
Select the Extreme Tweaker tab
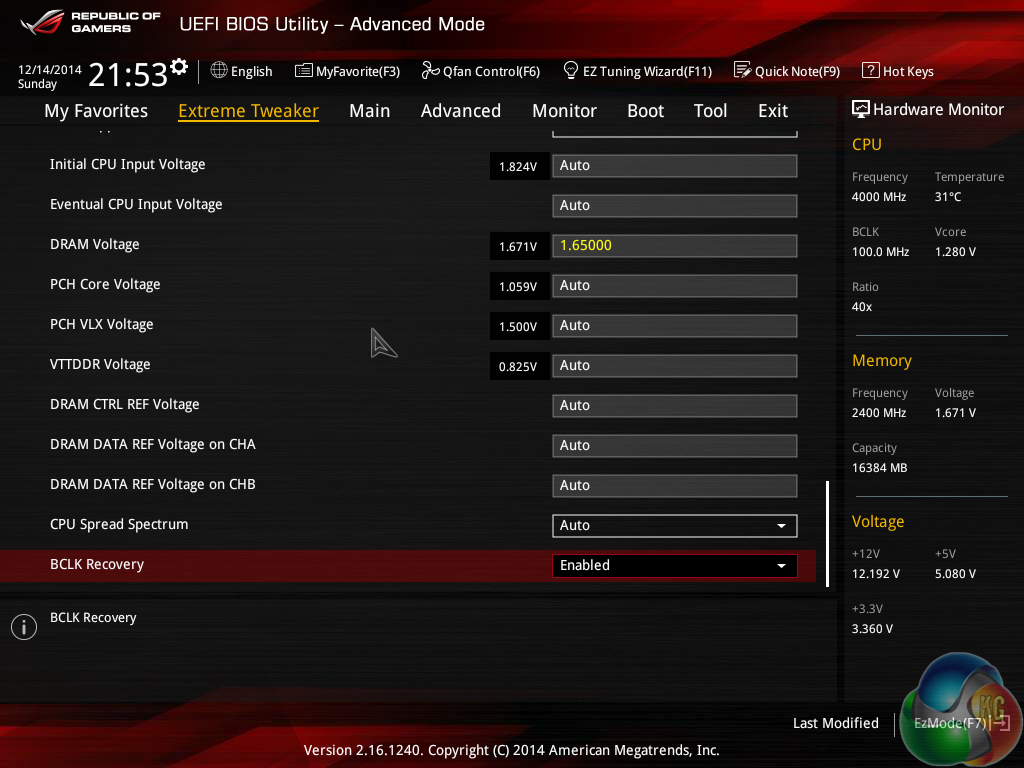pos(248,111)
